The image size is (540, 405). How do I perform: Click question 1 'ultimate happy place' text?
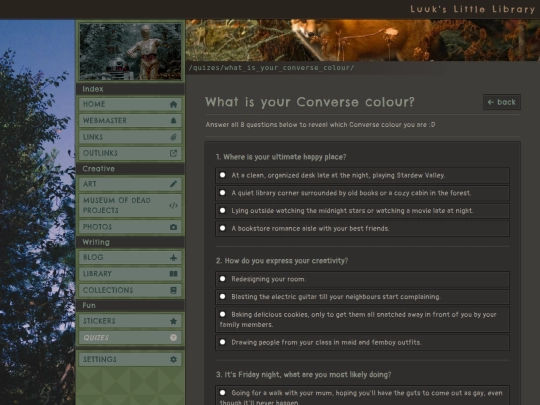click(281, 157)
